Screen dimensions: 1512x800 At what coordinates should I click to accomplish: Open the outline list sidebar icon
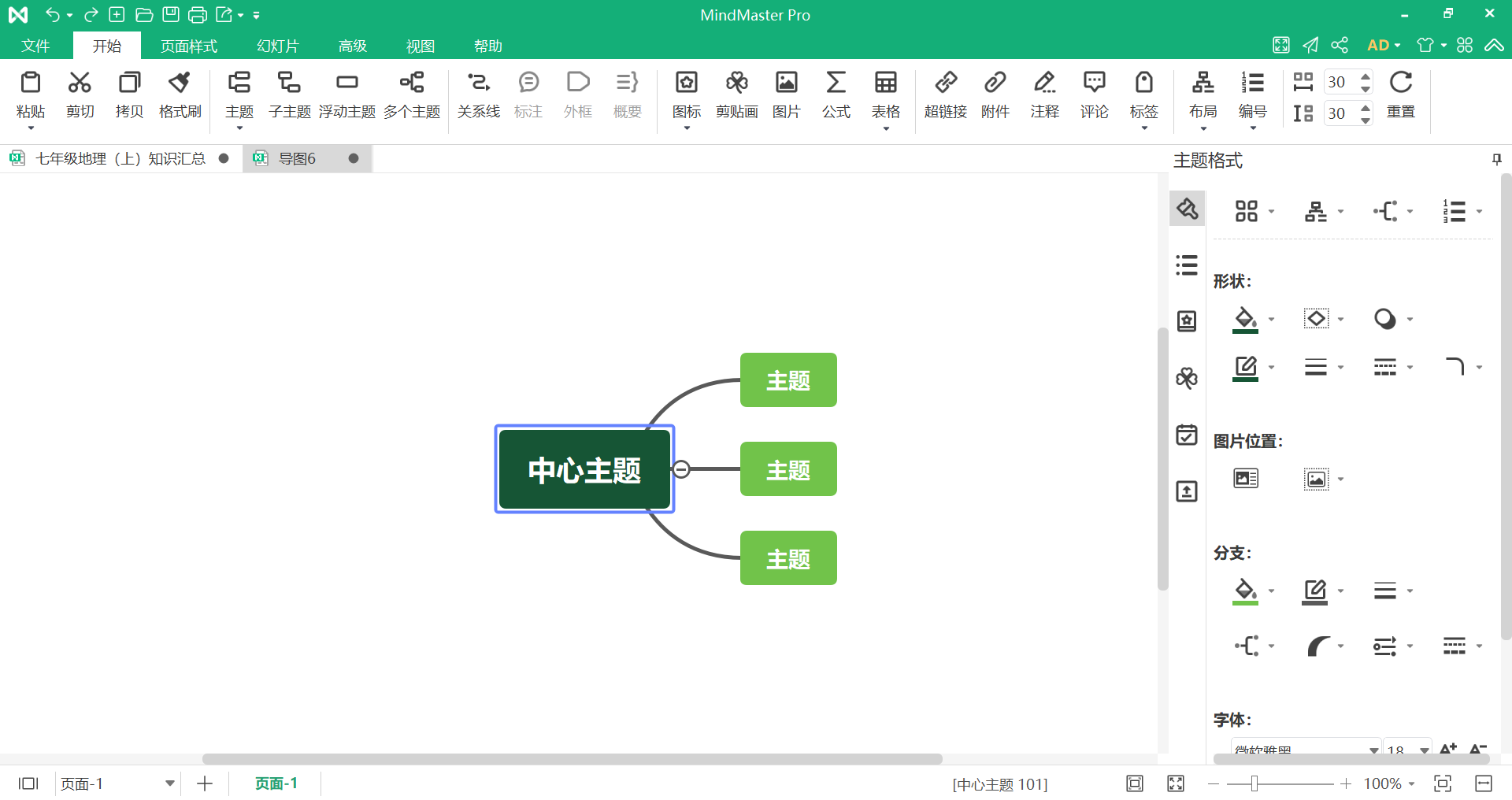pos(1187,265)
